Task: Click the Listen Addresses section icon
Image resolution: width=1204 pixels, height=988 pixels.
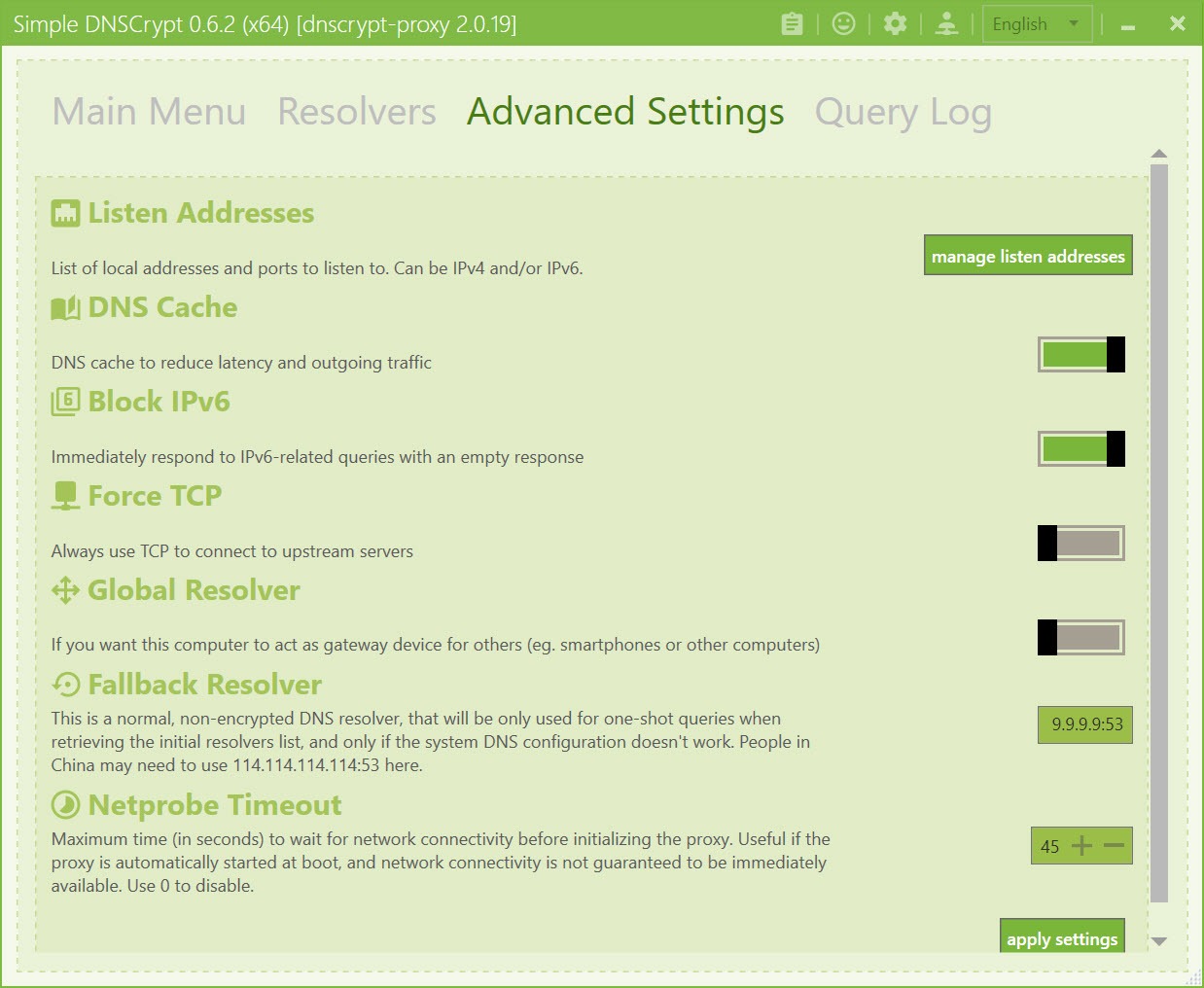Action: pyautogui.click(x=65, y=213)
